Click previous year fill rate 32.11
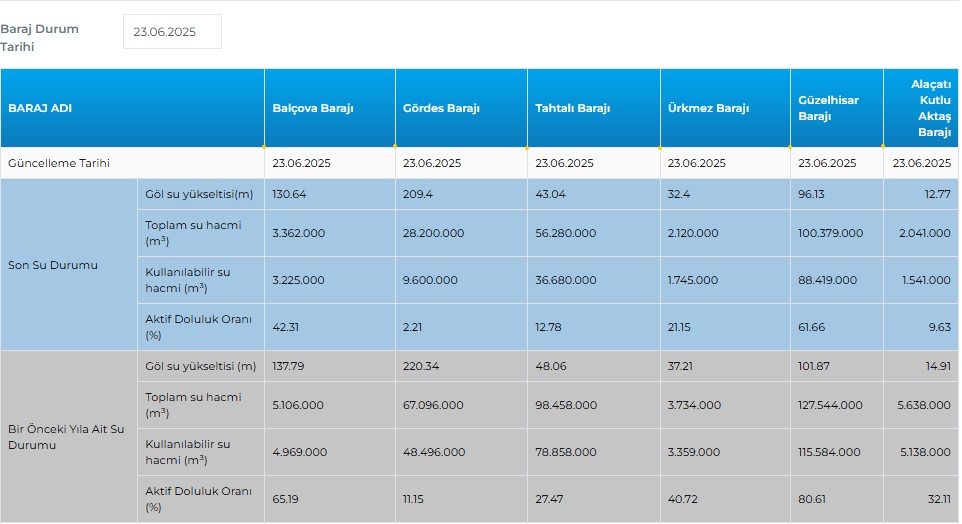The height and width of the screenshot is (524, 962). pos(939,499)
